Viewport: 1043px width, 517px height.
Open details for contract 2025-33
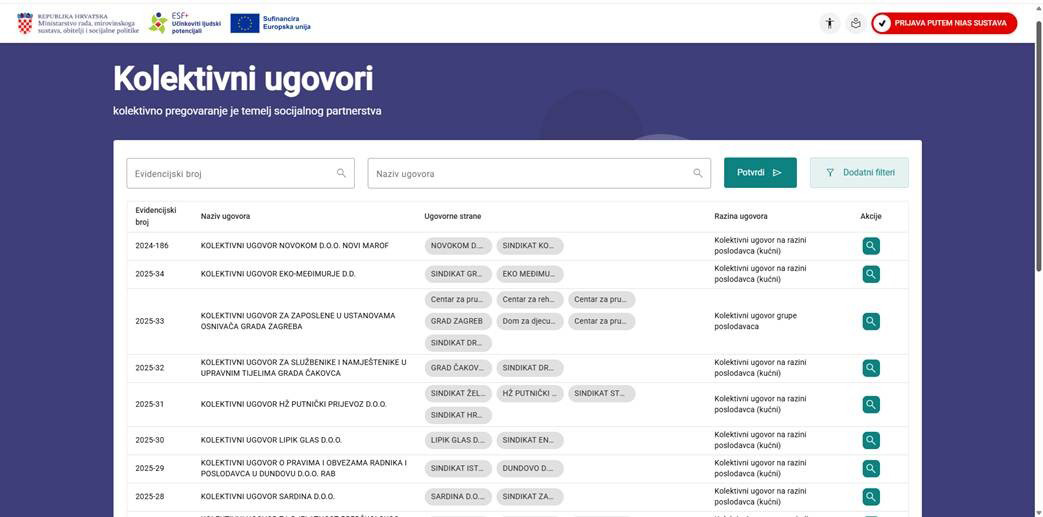[x=871, y=321]
